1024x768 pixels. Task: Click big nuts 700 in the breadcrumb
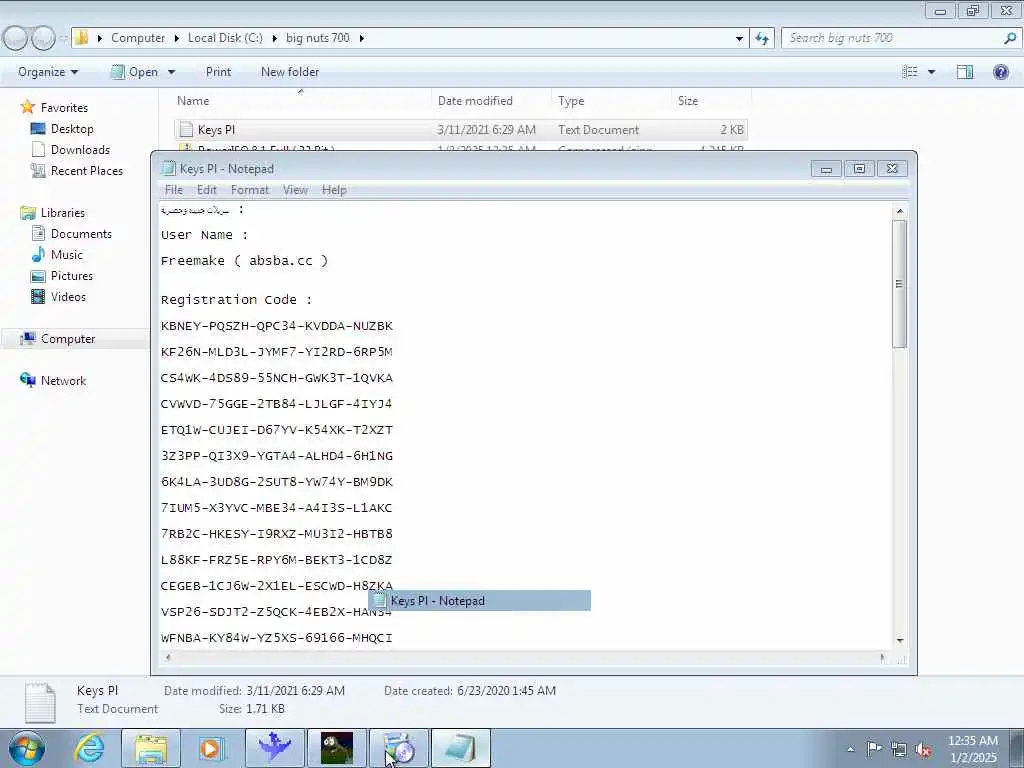click(317, 38)
